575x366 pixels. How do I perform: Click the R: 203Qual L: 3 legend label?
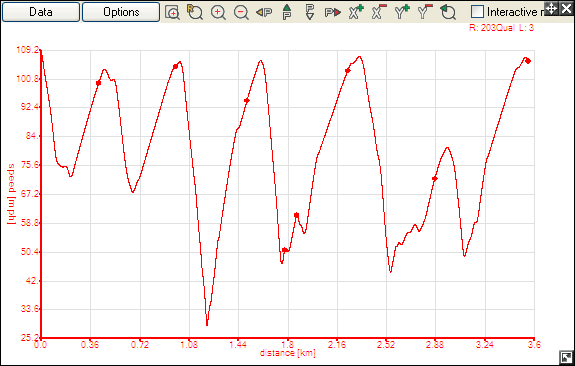coord(501,28)
